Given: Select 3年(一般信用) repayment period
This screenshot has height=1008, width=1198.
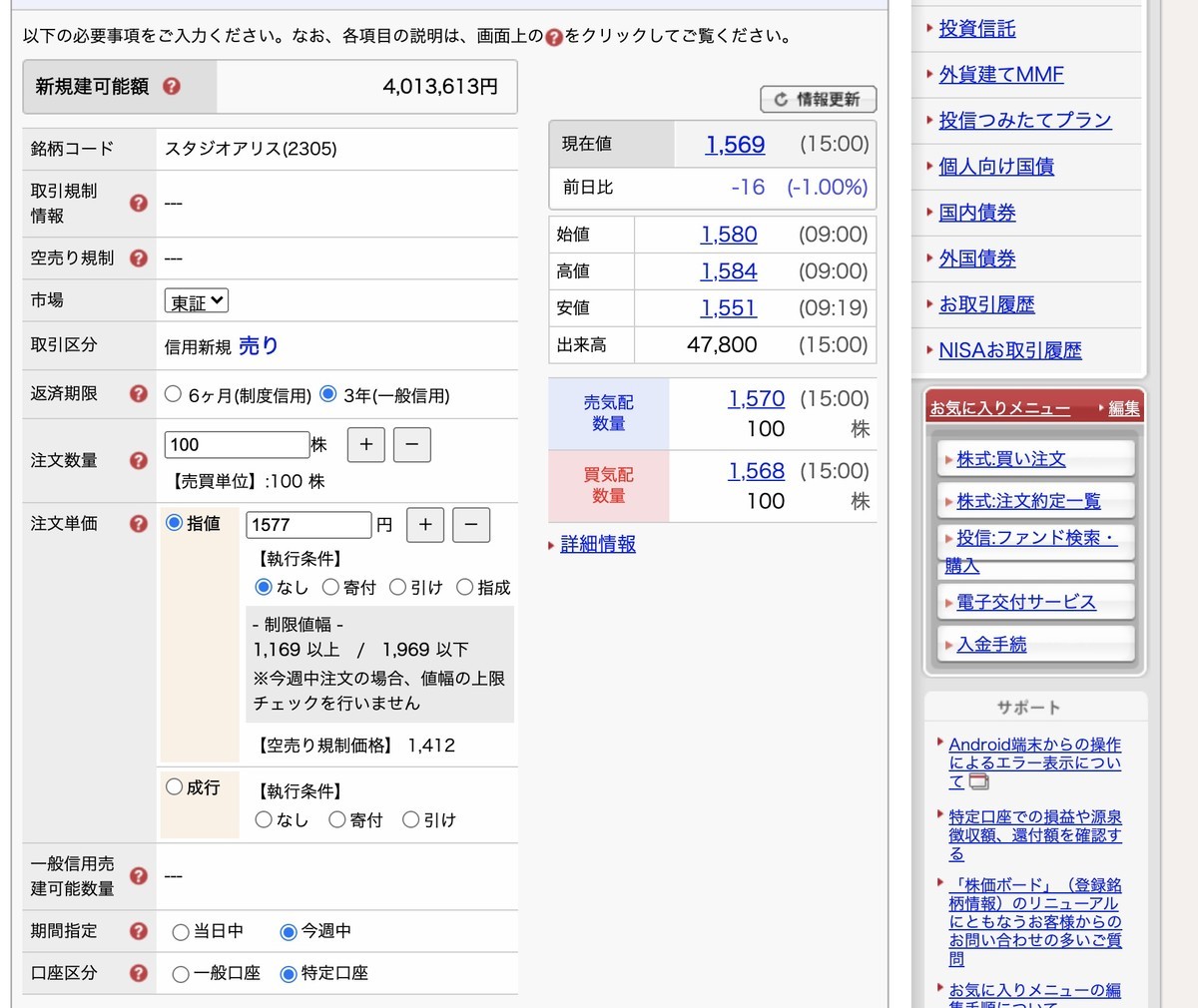Looking at the screenshot, I should coord(328,394).
